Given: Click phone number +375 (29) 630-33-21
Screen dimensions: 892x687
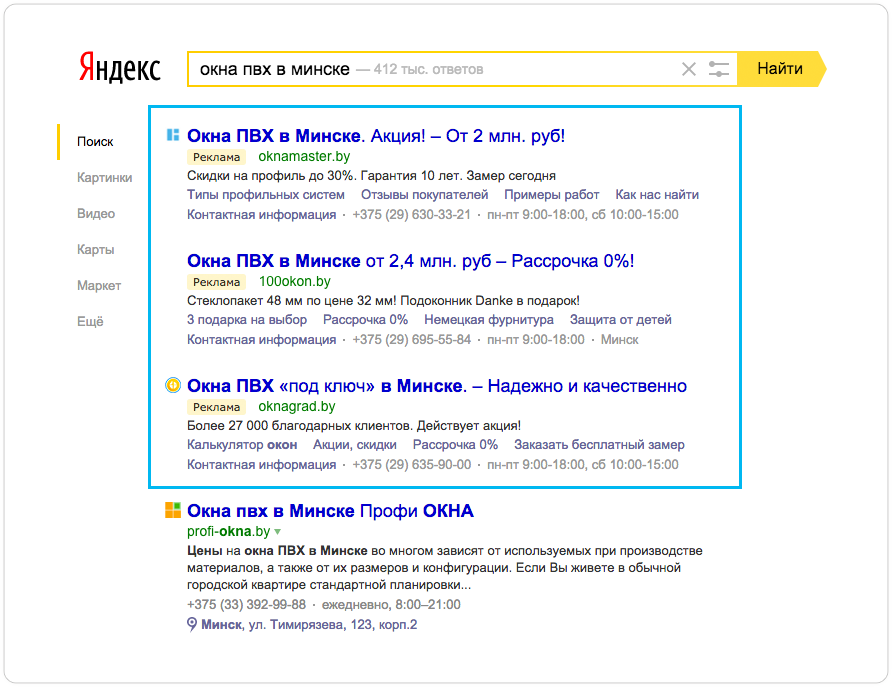Looking at the screenshot, I should 411,214.
